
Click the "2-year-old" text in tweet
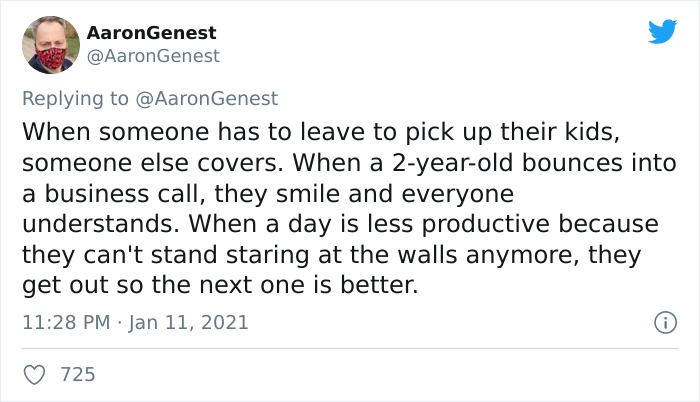tap(452, 163)
